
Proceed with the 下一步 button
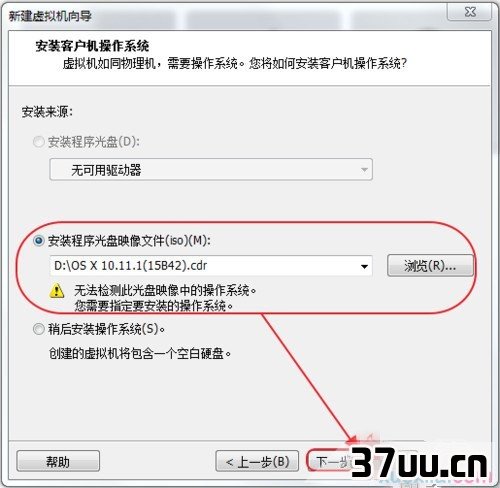[x=330, y=461]
